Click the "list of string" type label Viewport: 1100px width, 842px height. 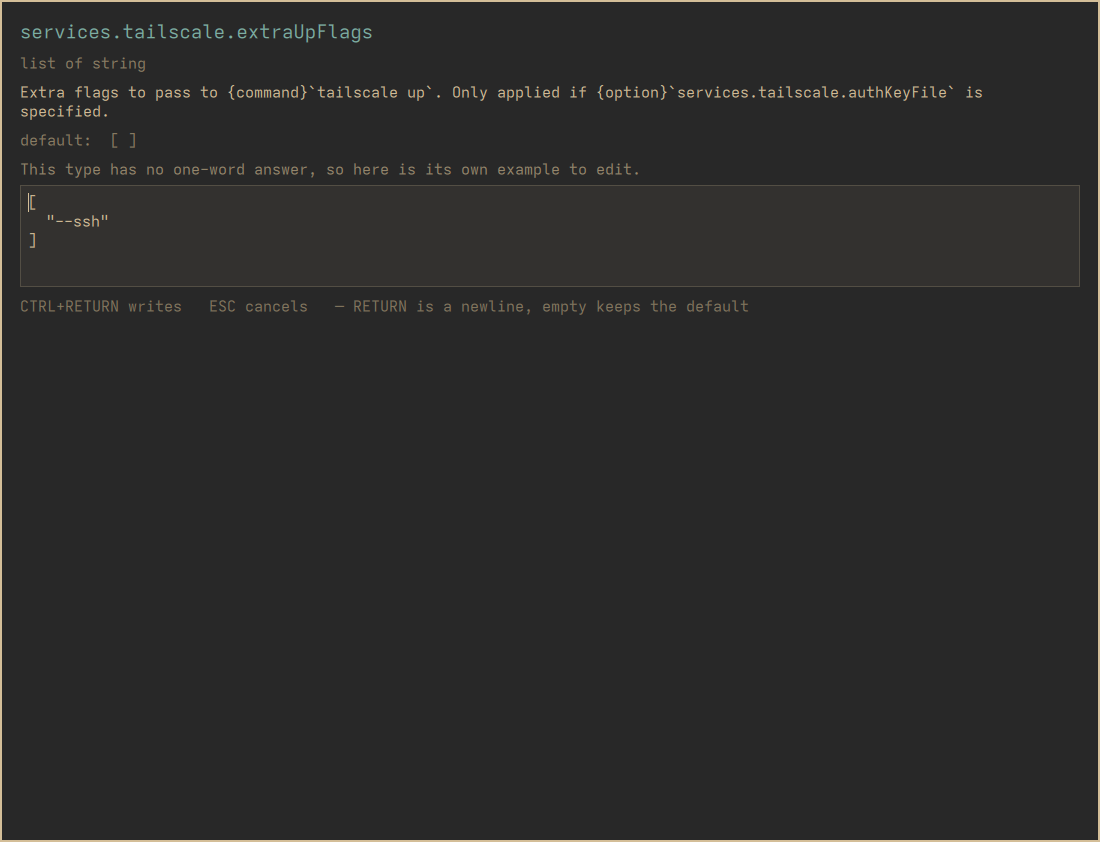click(83, 64)
